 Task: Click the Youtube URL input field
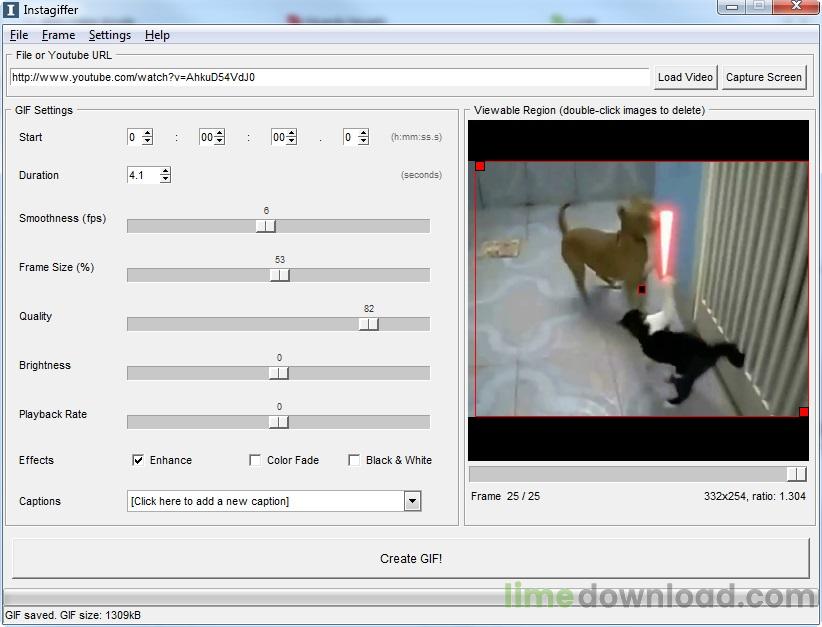point(329,77)
